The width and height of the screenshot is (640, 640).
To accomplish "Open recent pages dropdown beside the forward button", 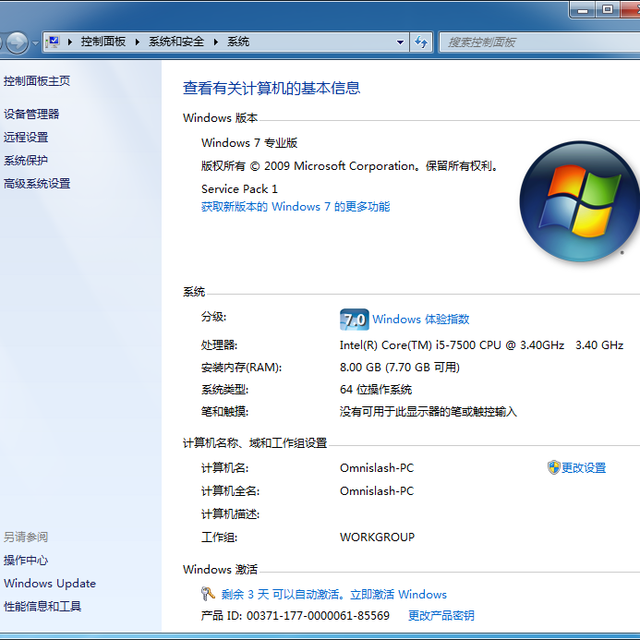I will point(35,42).
